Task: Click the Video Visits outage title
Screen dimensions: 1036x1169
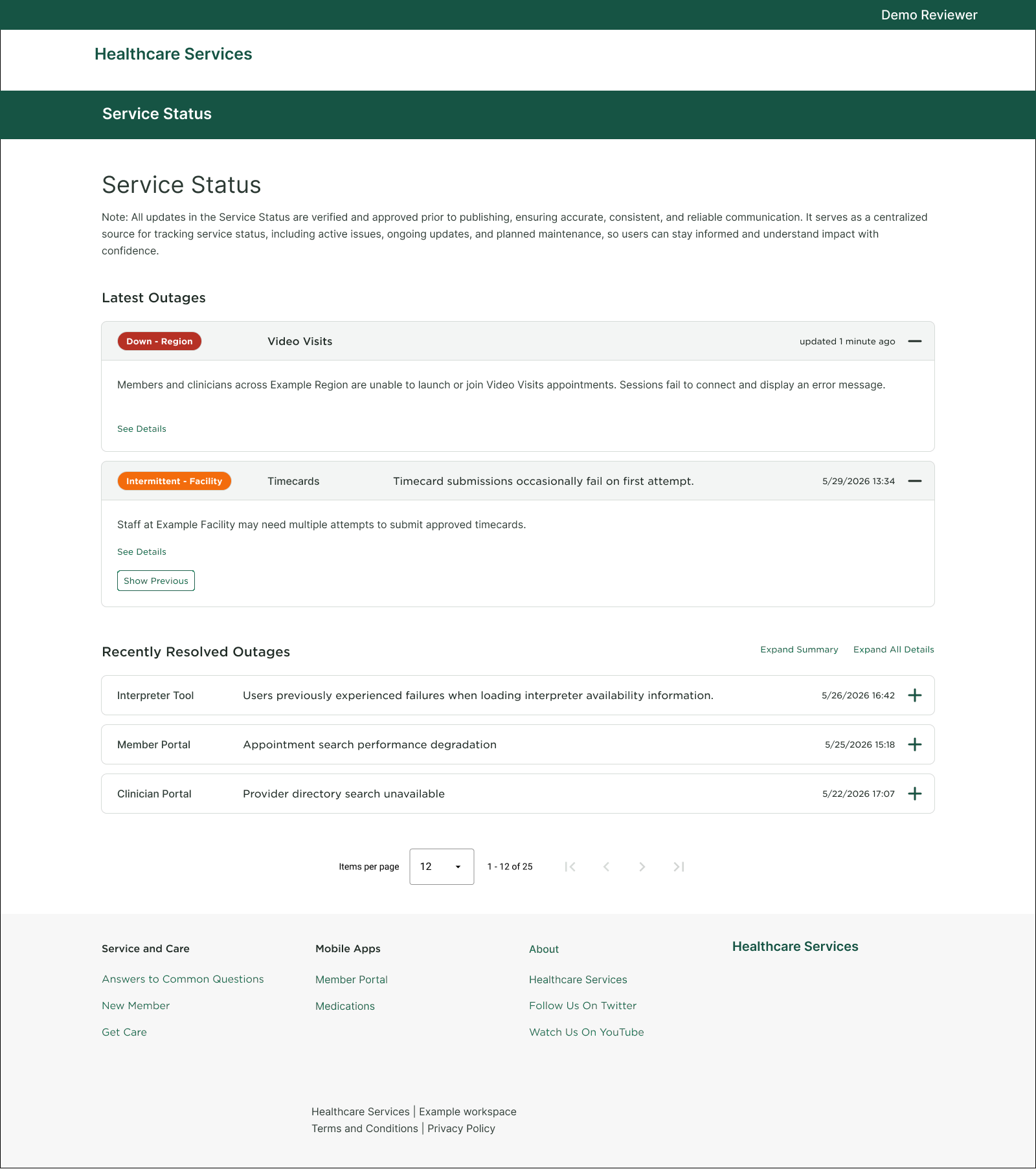Action: [x=300, y=341]
